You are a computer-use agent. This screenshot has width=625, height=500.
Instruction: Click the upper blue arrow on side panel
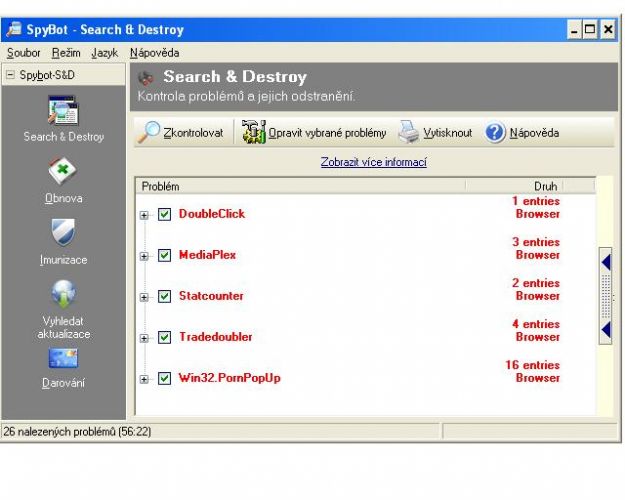(606, 262)
